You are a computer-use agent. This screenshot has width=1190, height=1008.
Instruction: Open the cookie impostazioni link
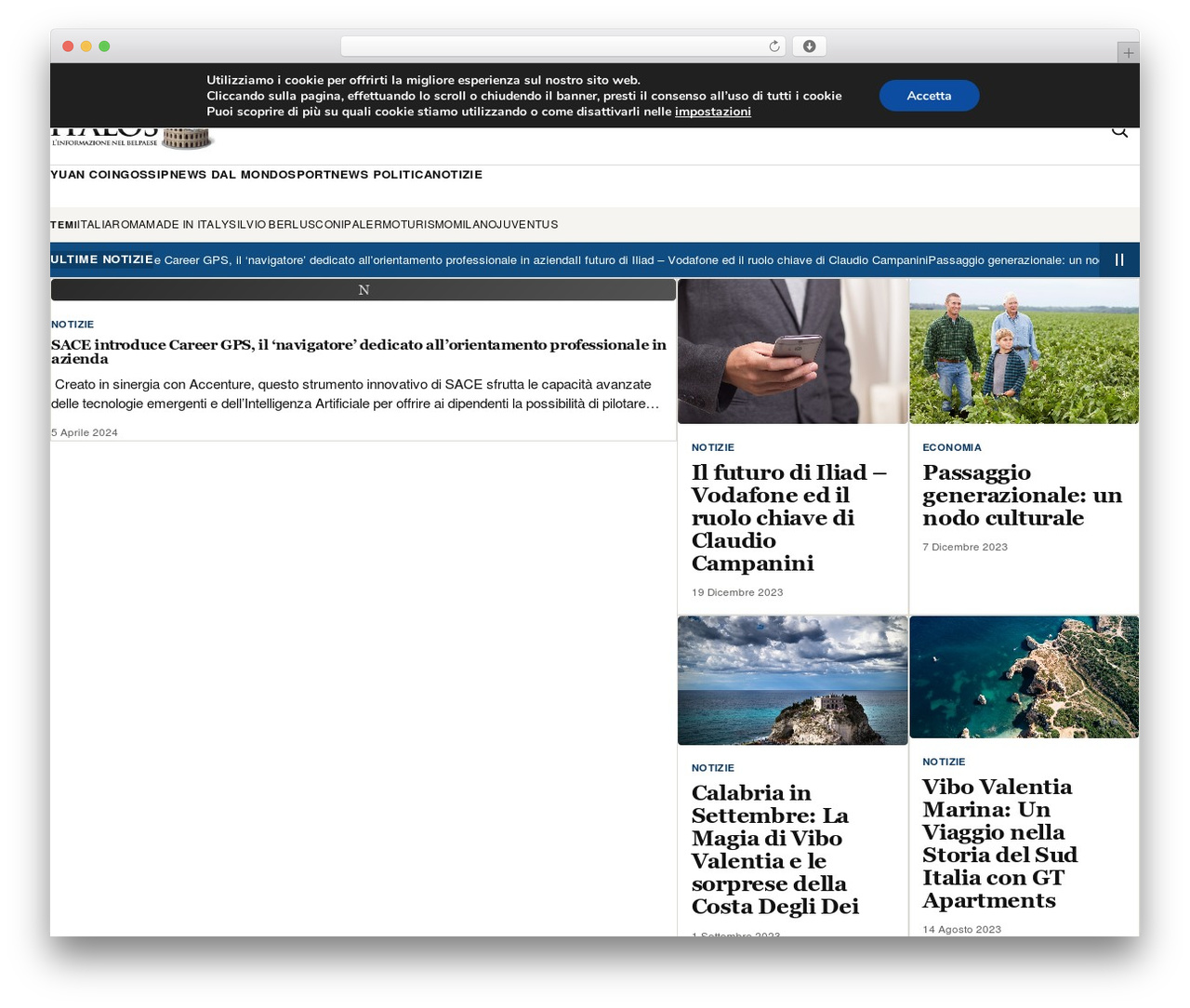(x=712, y=112)
